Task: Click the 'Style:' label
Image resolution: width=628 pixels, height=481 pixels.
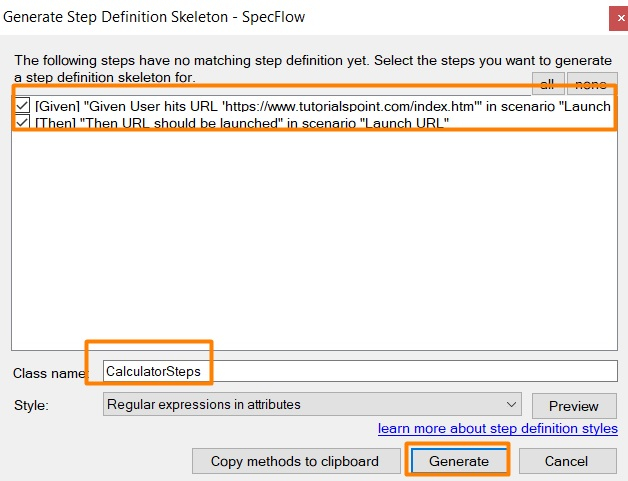Action: [x=31, y=405]
